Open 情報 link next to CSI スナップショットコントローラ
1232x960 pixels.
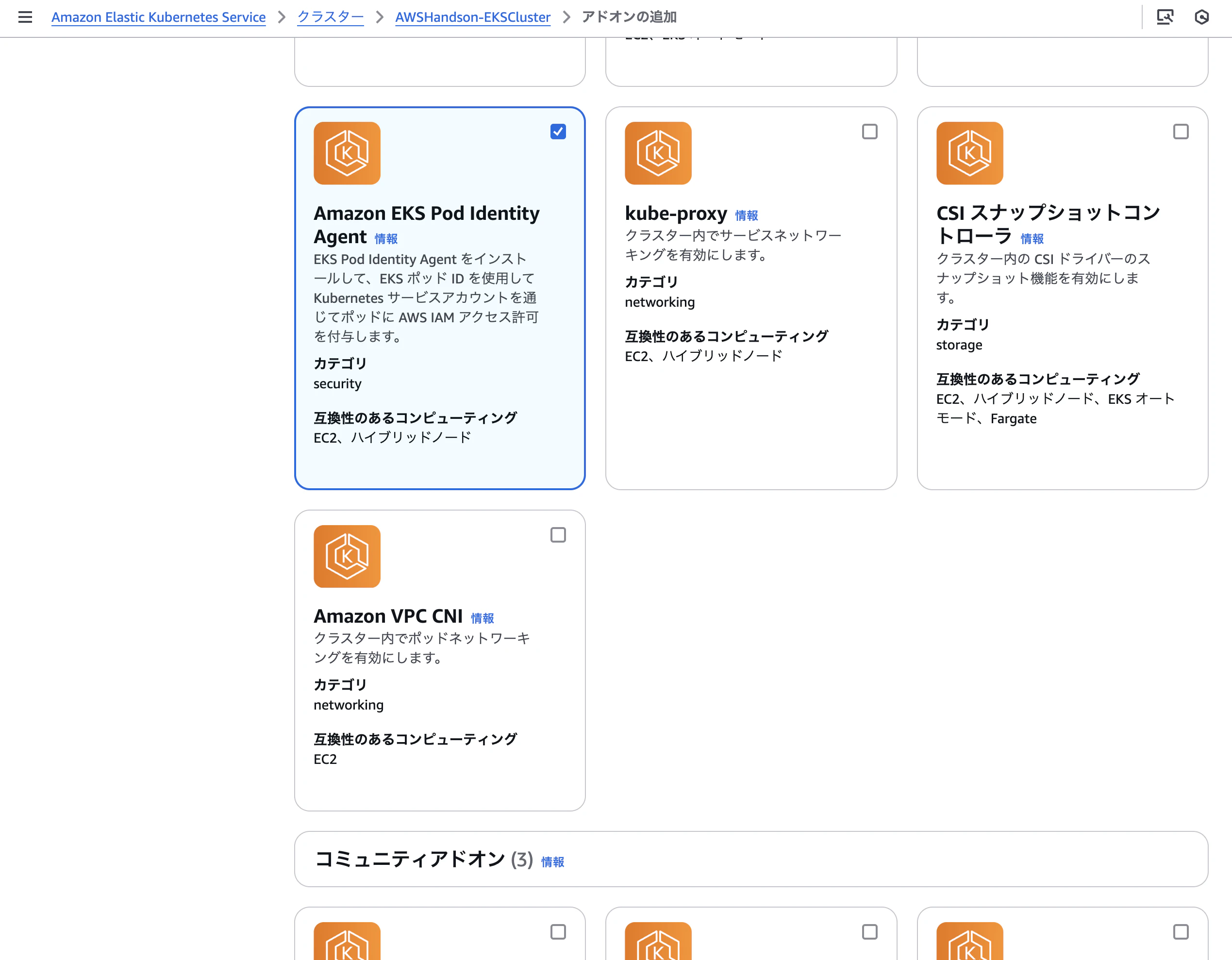[x=1032, y=239]
